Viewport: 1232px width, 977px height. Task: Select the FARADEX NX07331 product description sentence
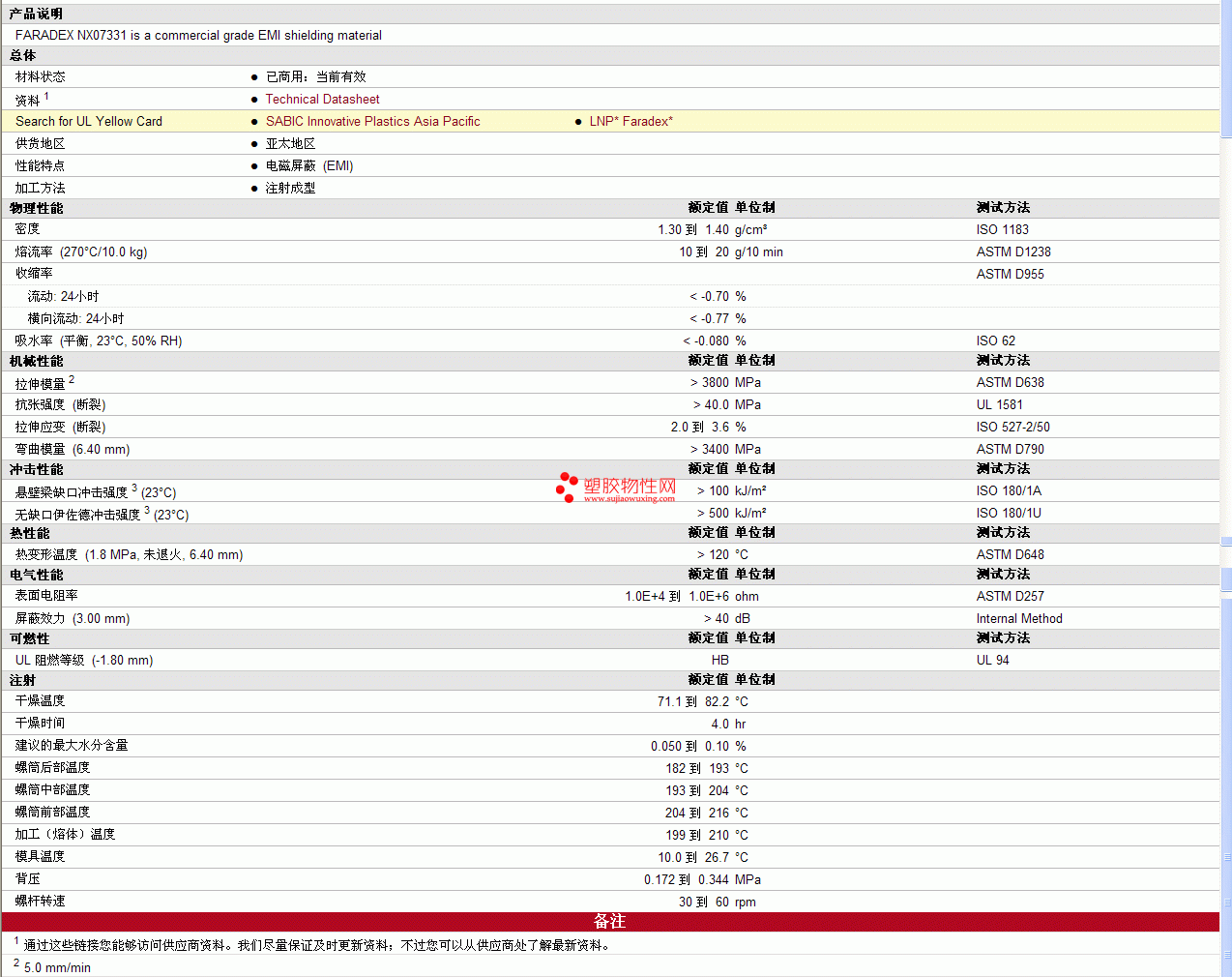198,35
